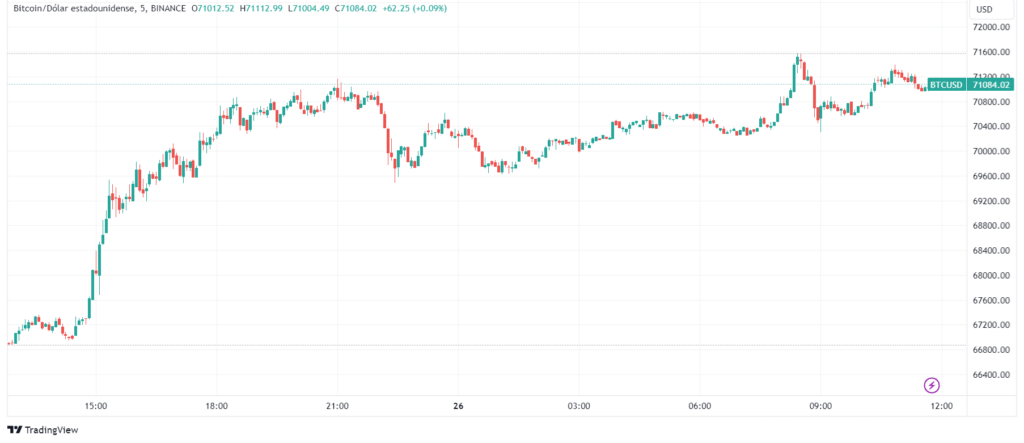Viewport: 1024px width, 443px height.
Task: Select the 03:00 time axis label
Action: (579, 406)
